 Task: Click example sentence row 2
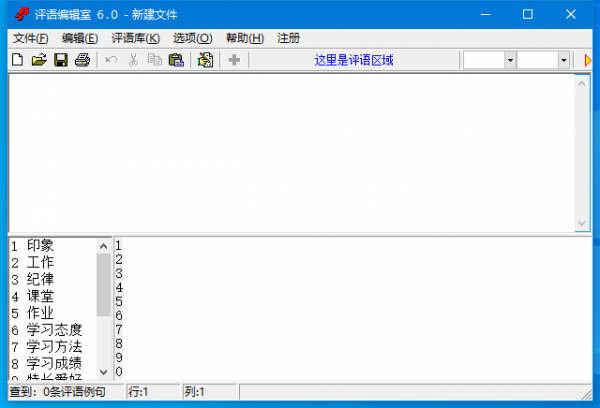tap(353, 259)
